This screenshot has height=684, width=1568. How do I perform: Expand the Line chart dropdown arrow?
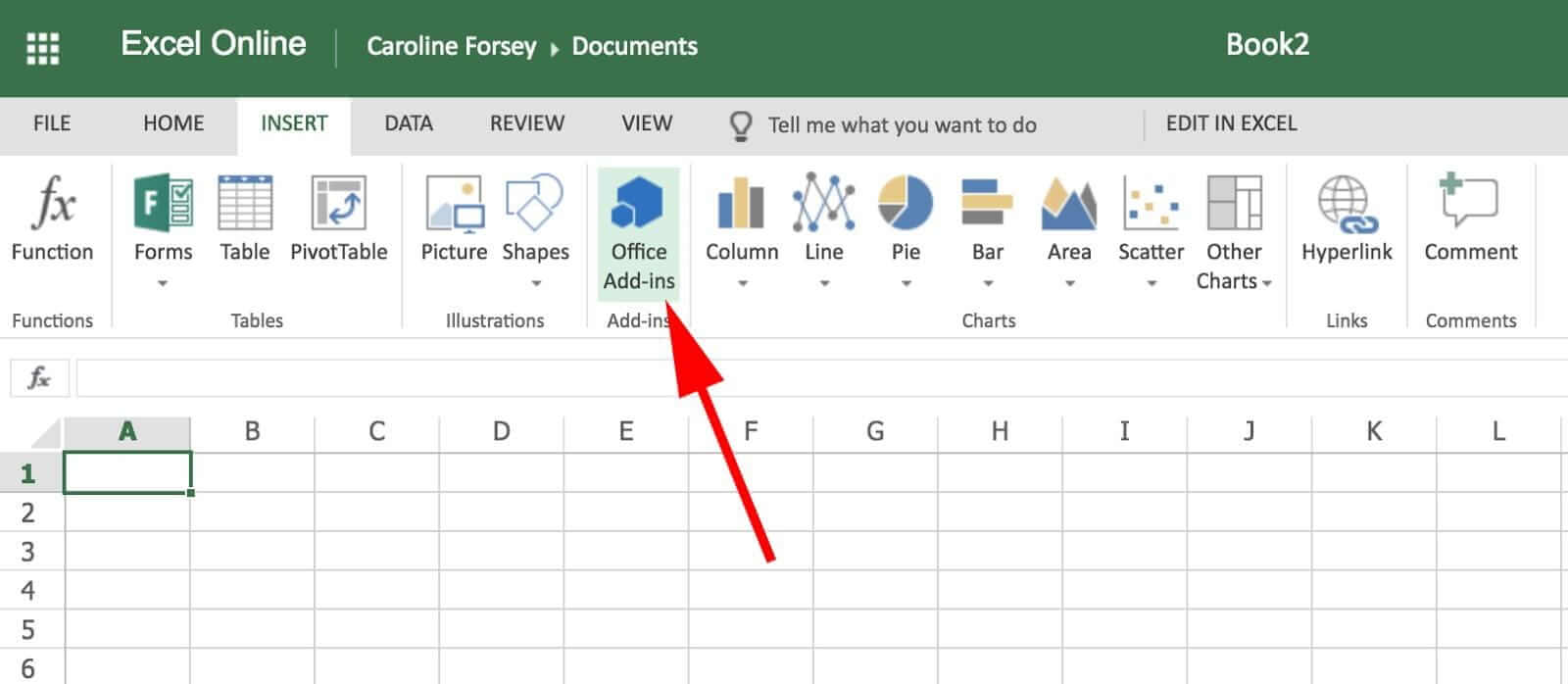pos(824,283)
